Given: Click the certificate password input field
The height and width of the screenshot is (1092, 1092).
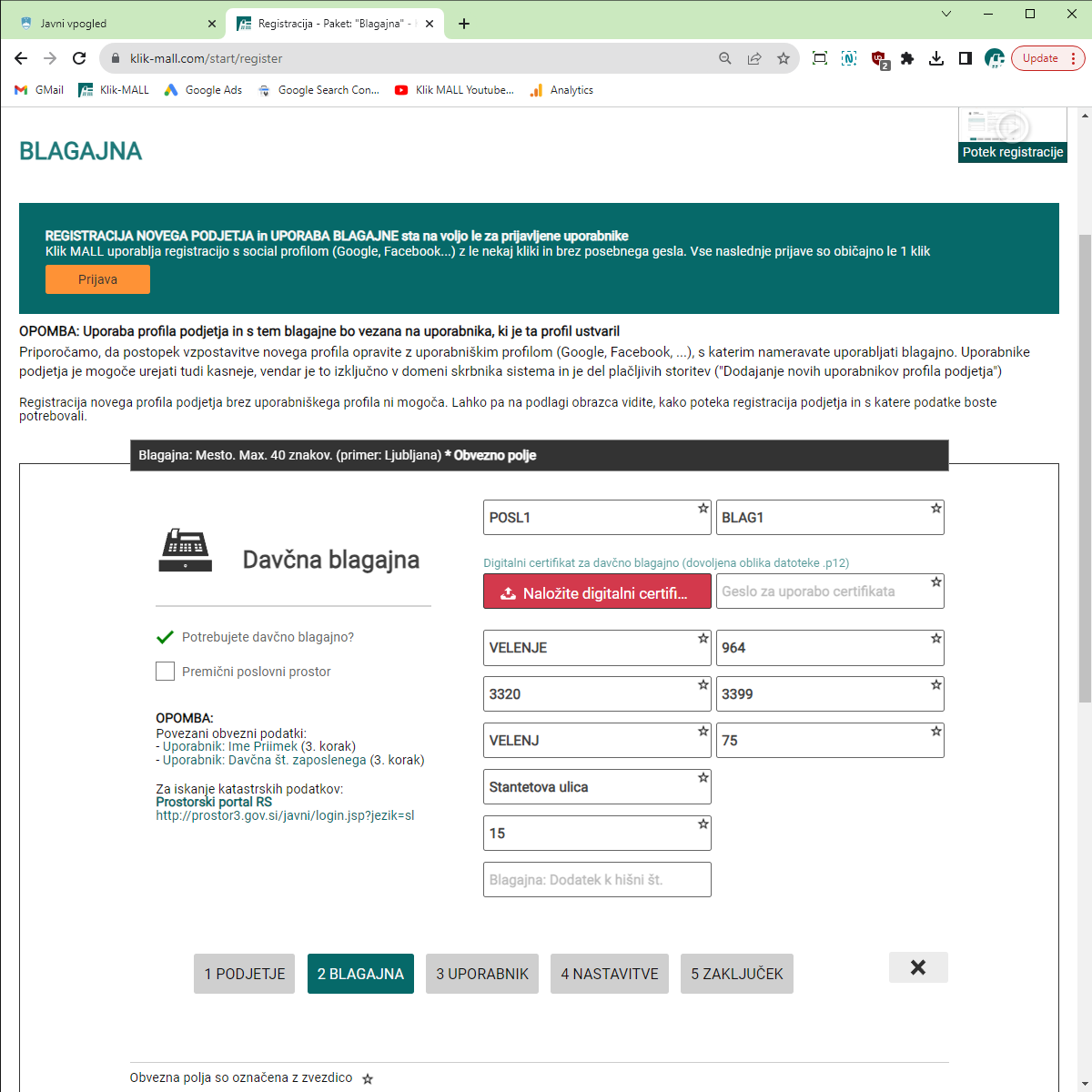Looking at the screenshot, I should [x=824, y=591].
